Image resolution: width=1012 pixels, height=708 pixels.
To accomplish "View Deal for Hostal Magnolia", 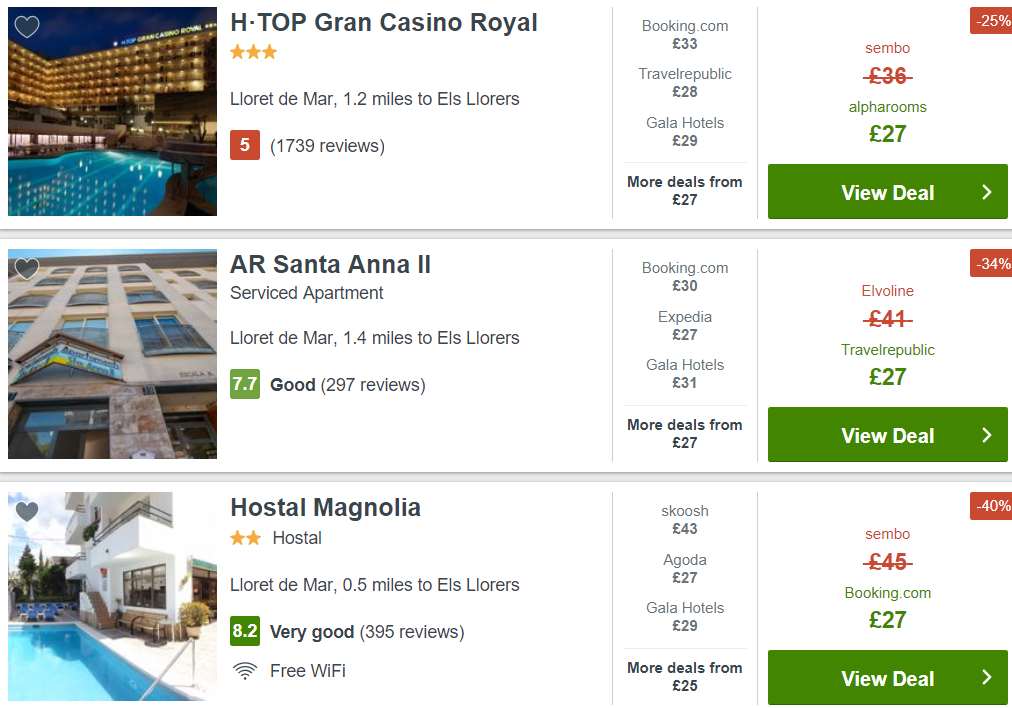I will click(x=887, y=678).
